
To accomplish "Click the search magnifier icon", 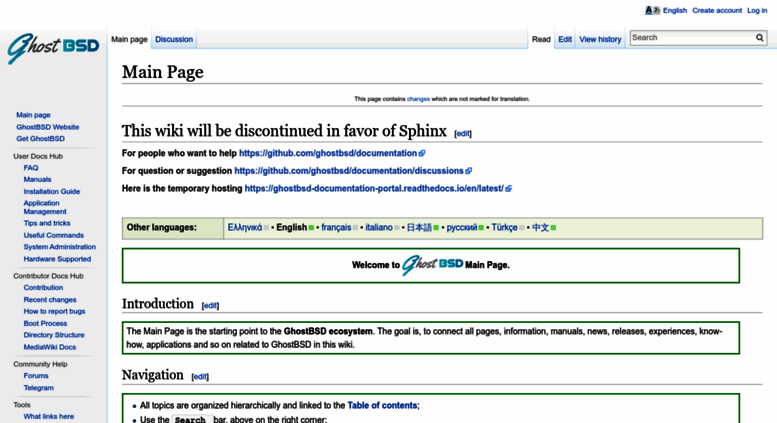I will click(x=760, y=38).
